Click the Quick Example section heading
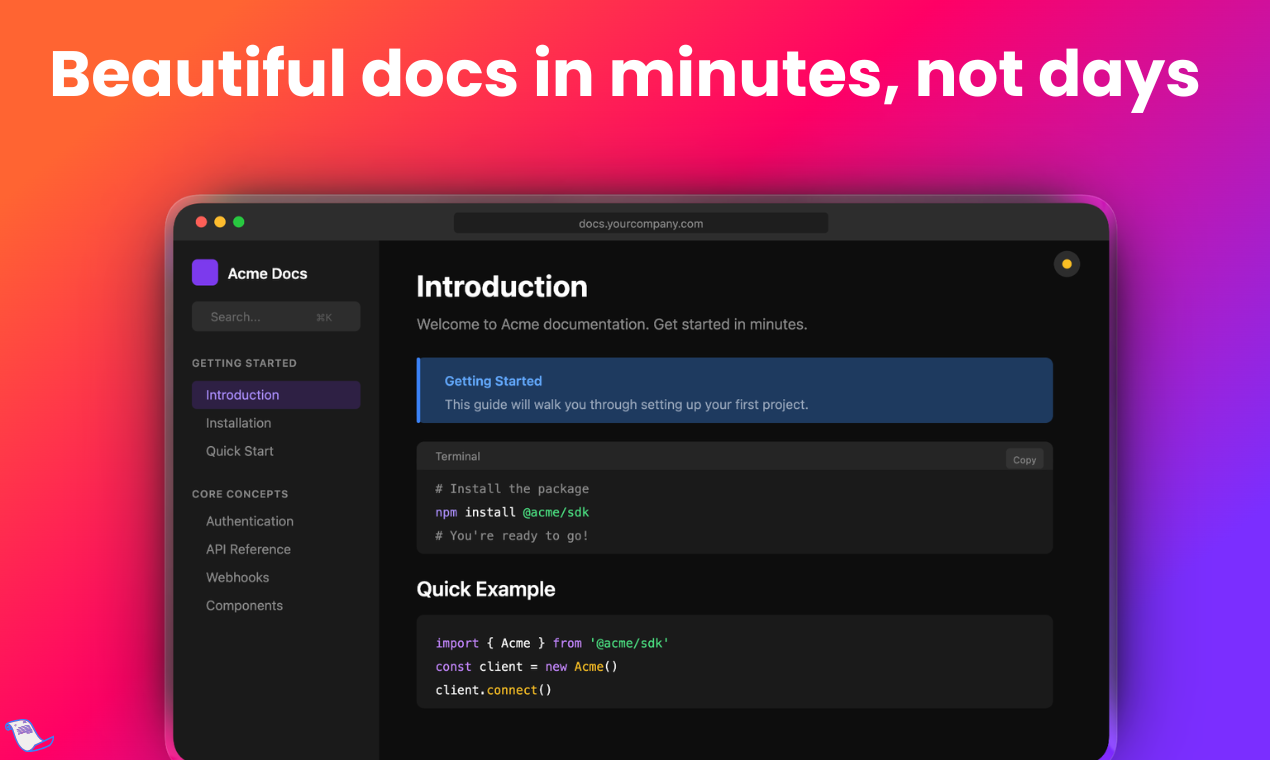This screenshot has width=1270, height=760. 486,589
